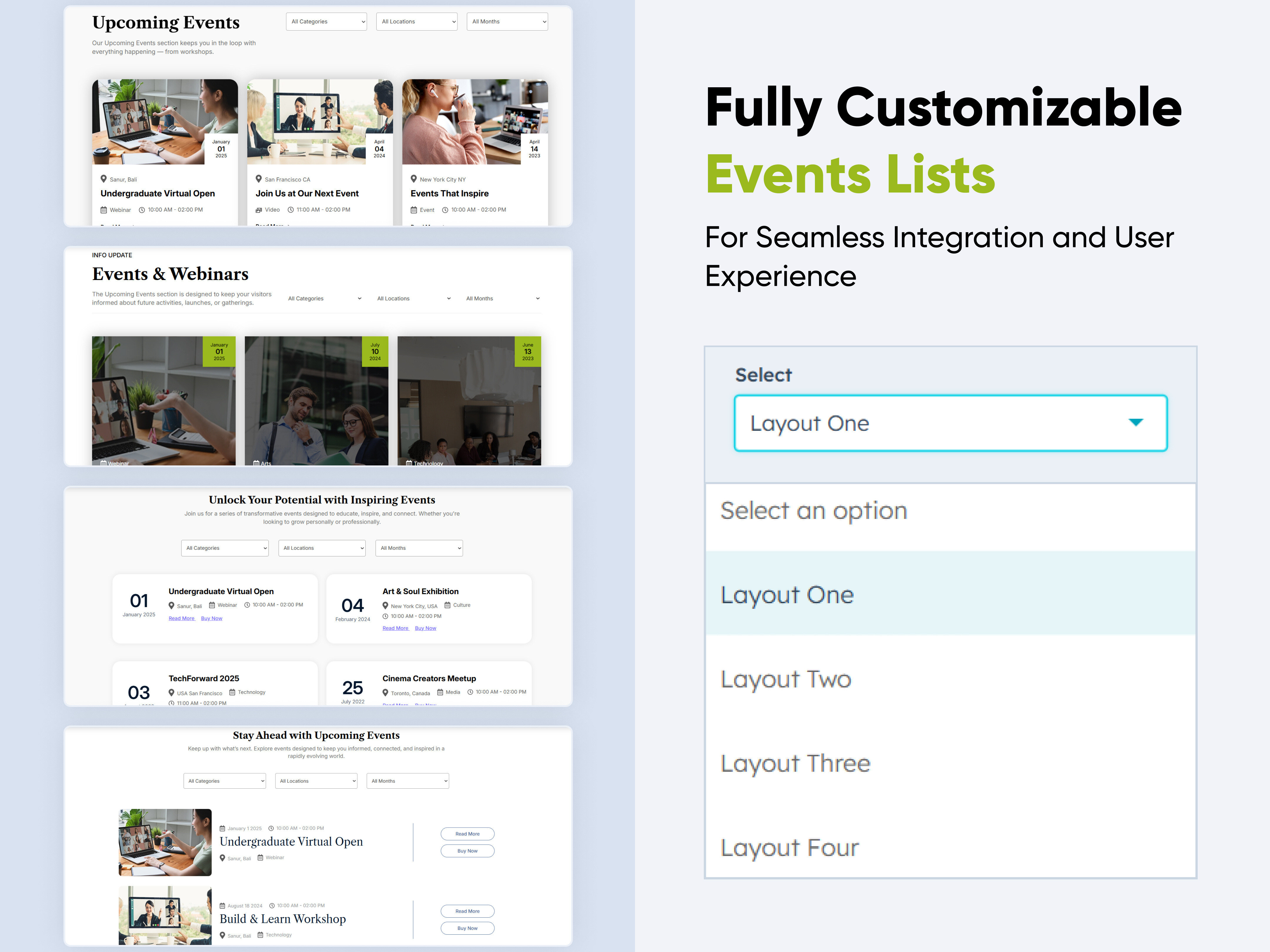The width and height of the screenshot is (1270, 952).
Task: Open the All Months dropdown in Stay Ahead section
Action: [408, 781]
